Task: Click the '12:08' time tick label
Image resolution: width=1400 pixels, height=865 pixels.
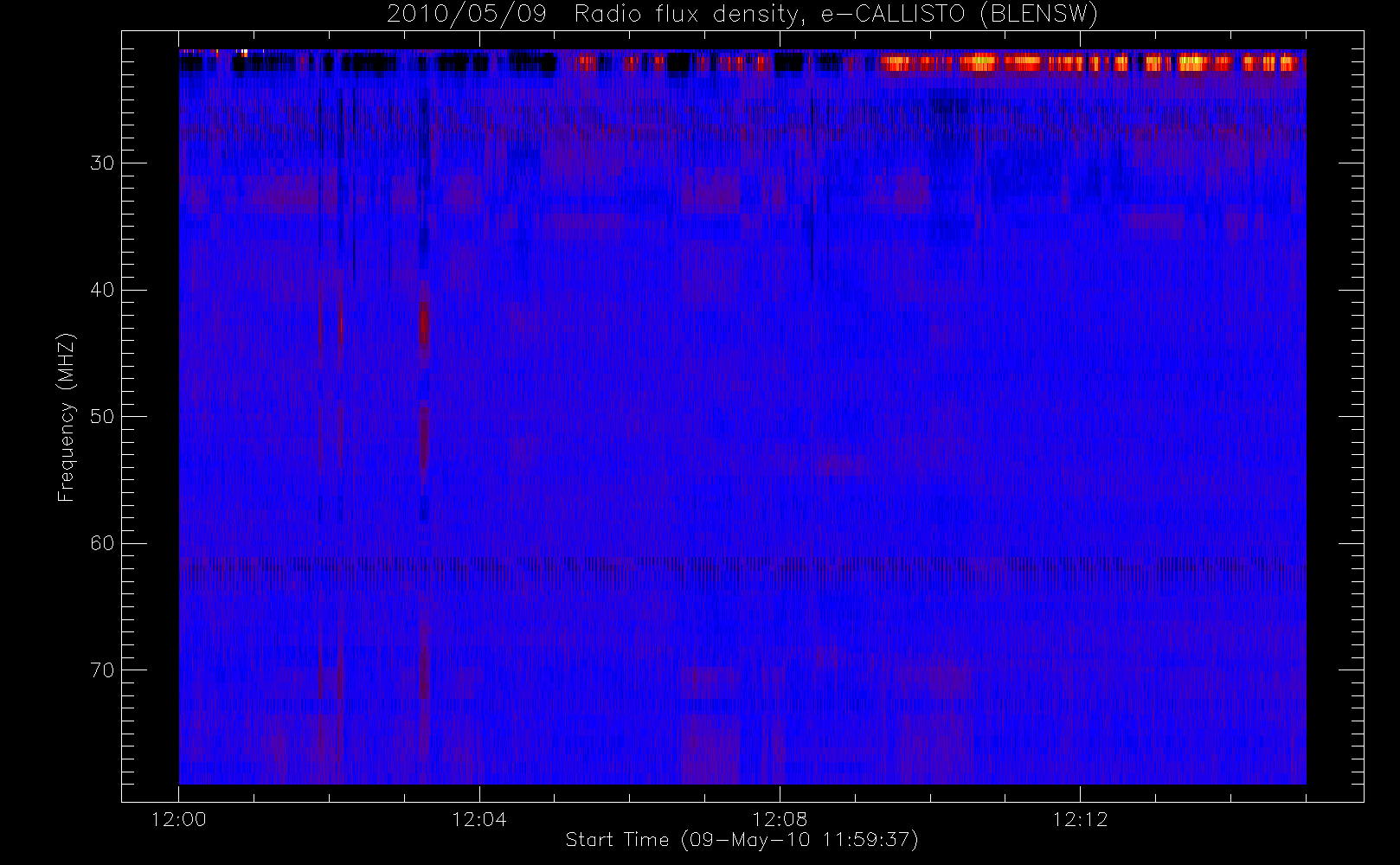Action: pos(780,819)
